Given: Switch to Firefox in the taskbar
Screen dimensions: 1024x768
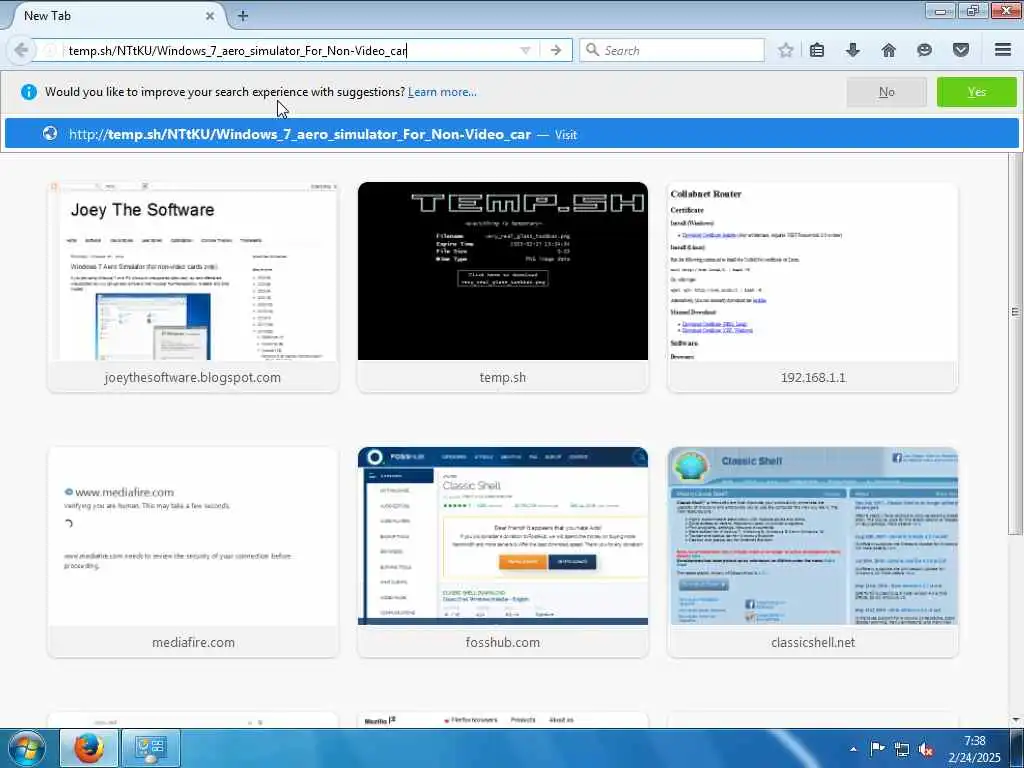Looking at the screenshot, I should (89, 748).
